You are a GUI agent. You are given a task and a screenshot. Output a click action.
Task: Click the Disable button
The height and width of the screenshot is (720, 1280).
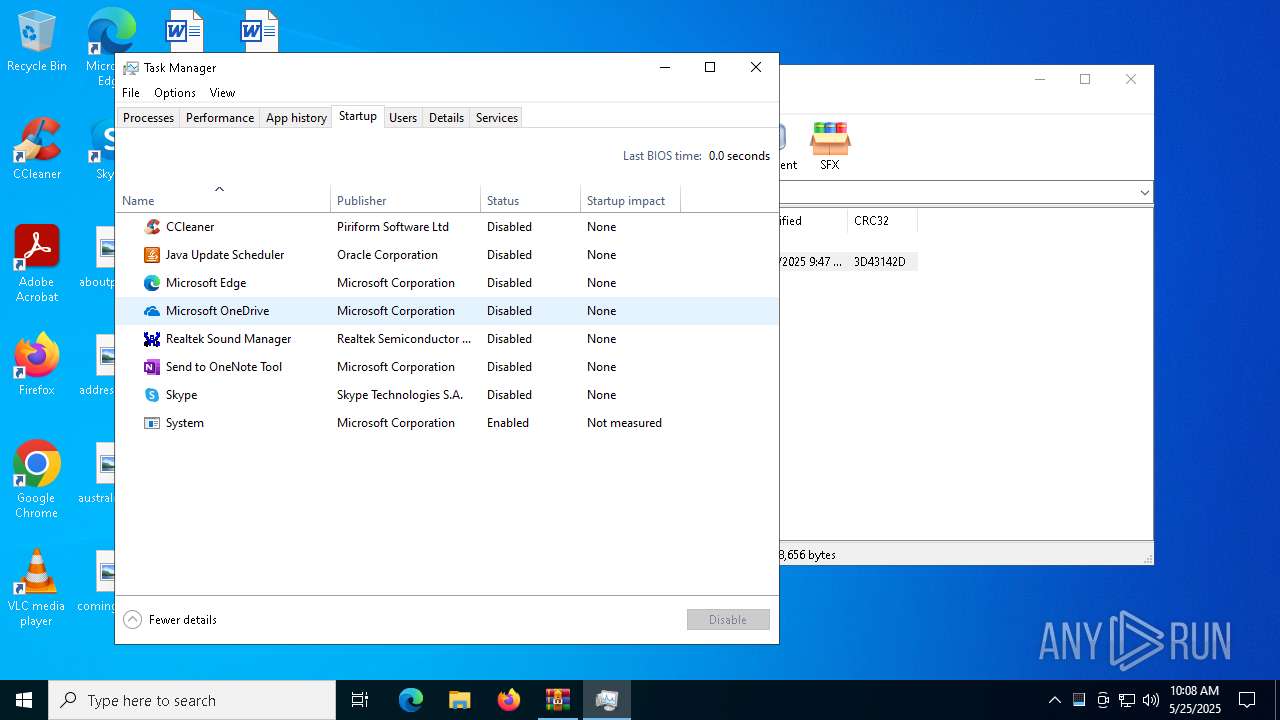[728, 620]
